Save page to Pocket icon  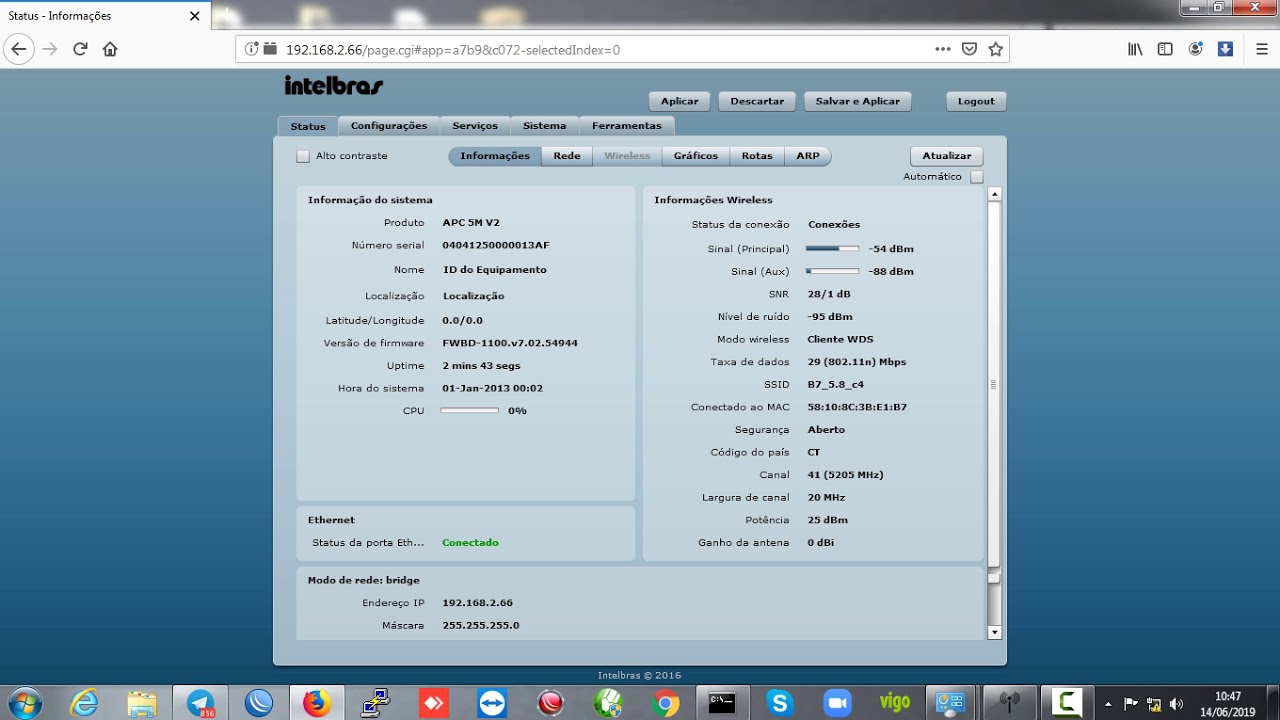click(969, 49)
